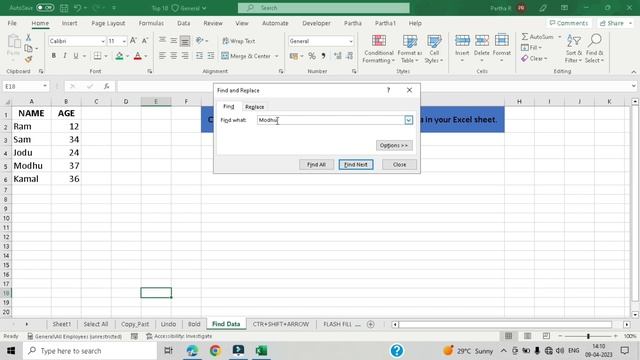Open the Comments button

pyautogui.click(x=569, y=23)
